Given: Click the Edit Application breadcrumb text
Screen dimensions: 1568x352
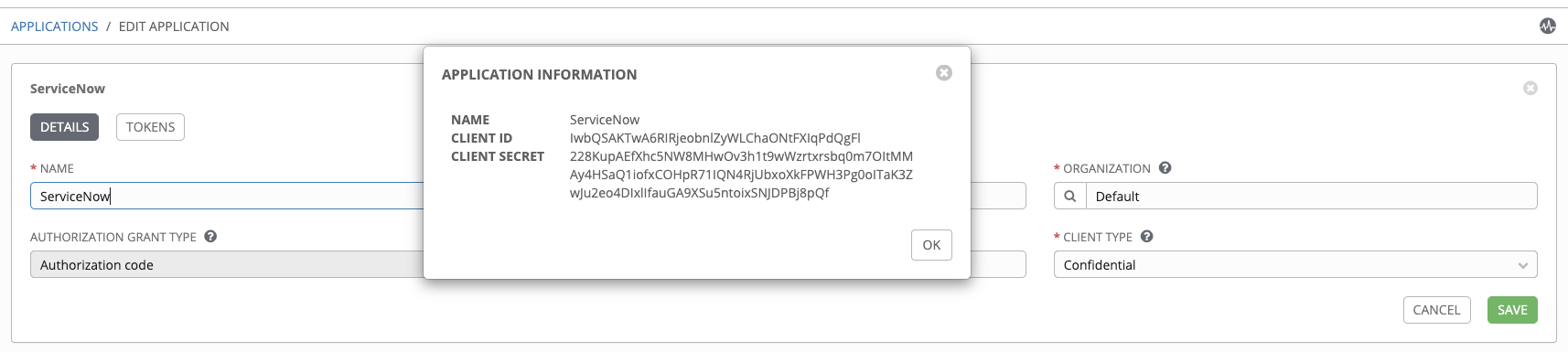Looking at the screenshot, I should [x=174, y=27].
